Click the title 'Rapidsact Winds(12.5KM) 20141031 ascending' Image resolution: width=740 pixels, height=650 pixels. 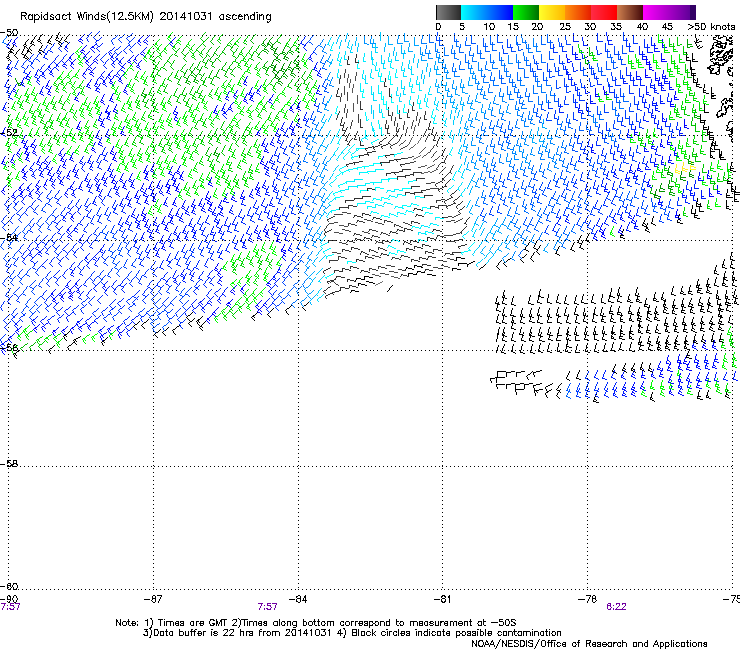[146, 17]
